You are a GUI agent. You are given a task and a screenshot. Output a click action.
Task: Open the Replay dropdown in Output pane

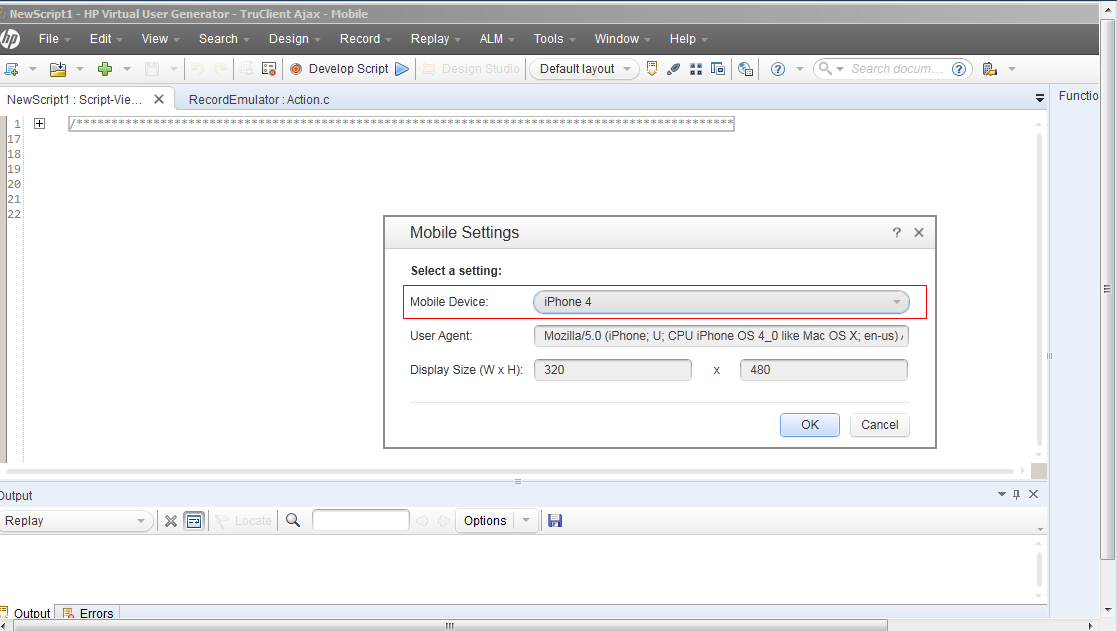76,521
